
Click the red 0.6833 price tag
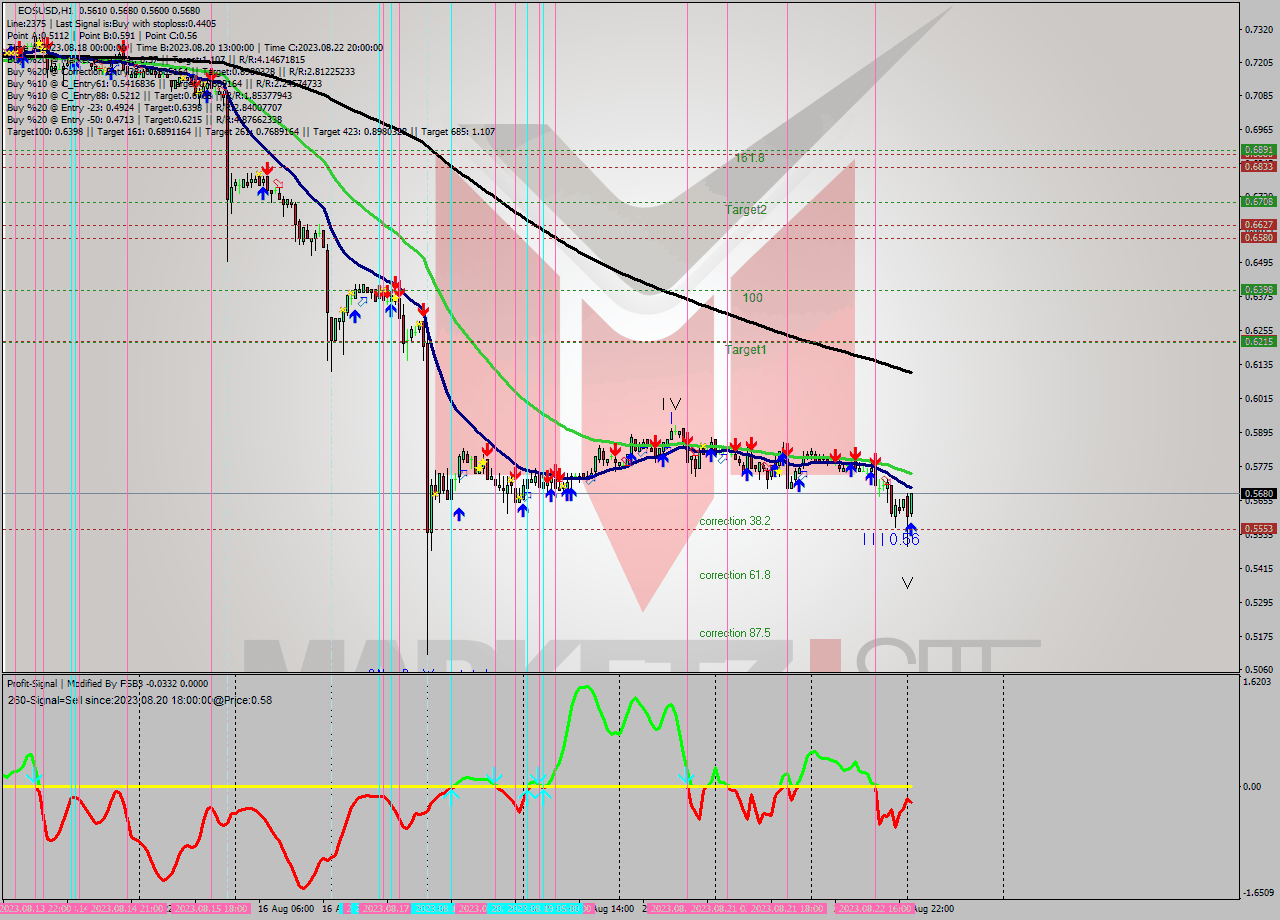pos(1257,167)
